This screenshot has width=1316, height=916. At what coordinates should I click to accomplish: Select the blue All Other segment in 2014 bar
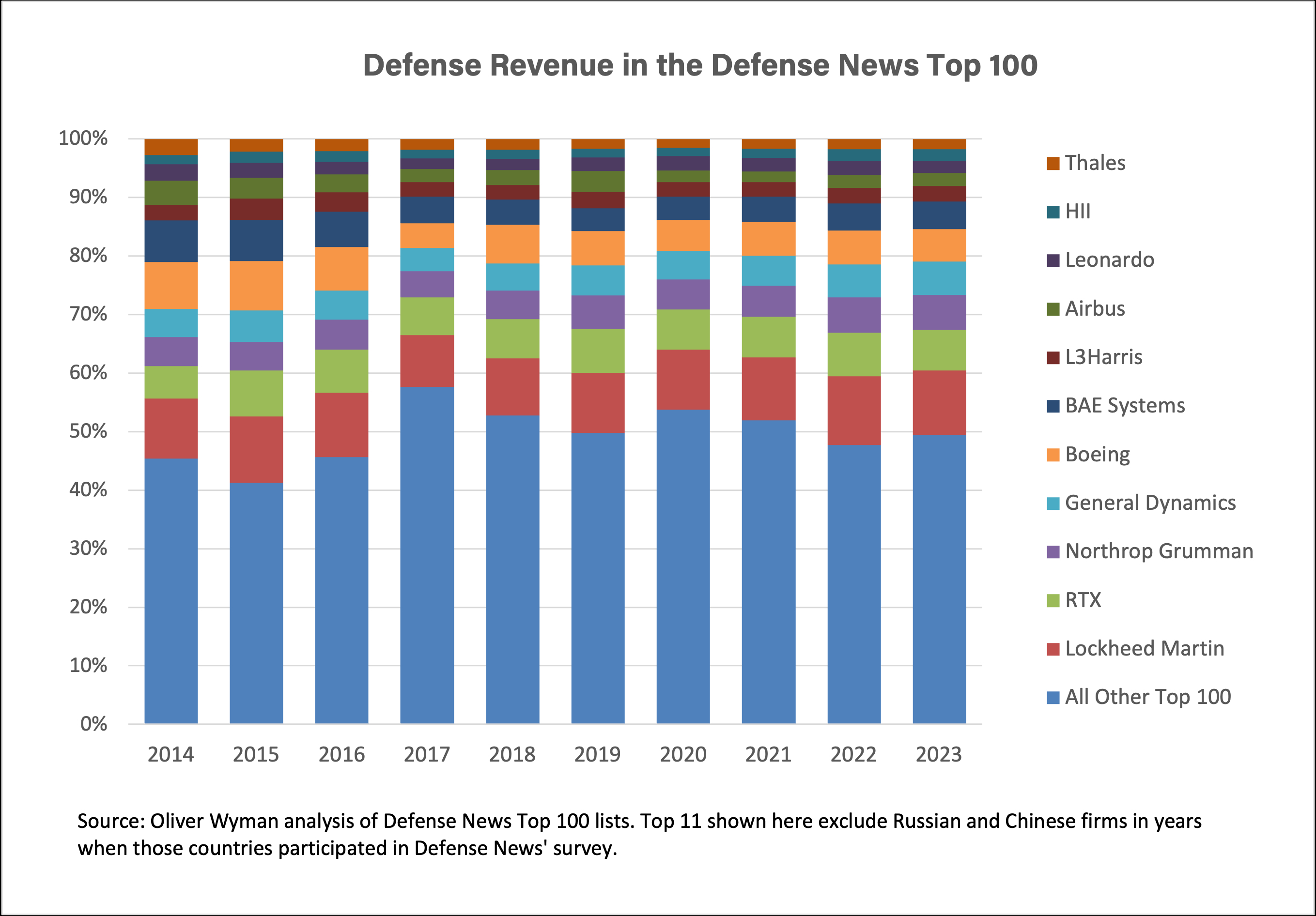click(x=171, y=591)
